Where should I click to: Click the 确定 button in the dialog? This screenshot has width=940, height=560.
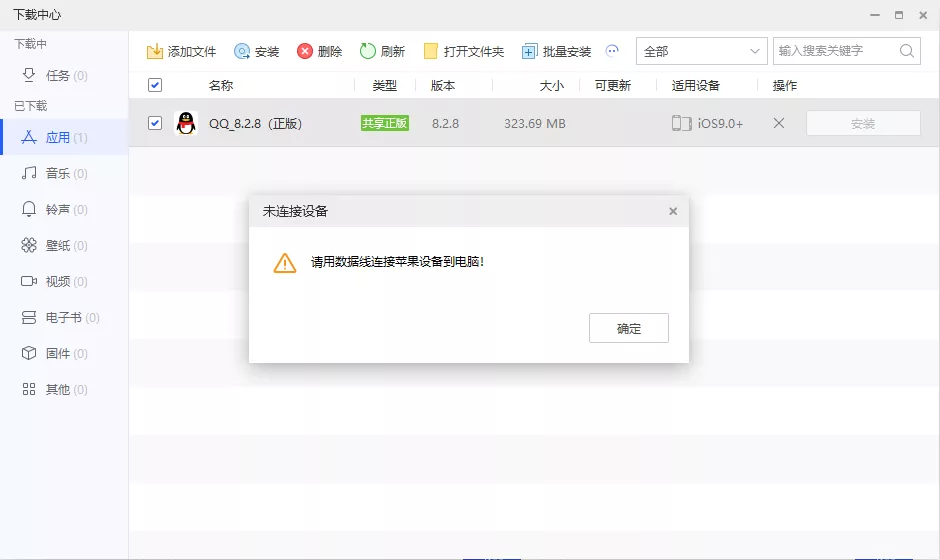tap(629, 328)
